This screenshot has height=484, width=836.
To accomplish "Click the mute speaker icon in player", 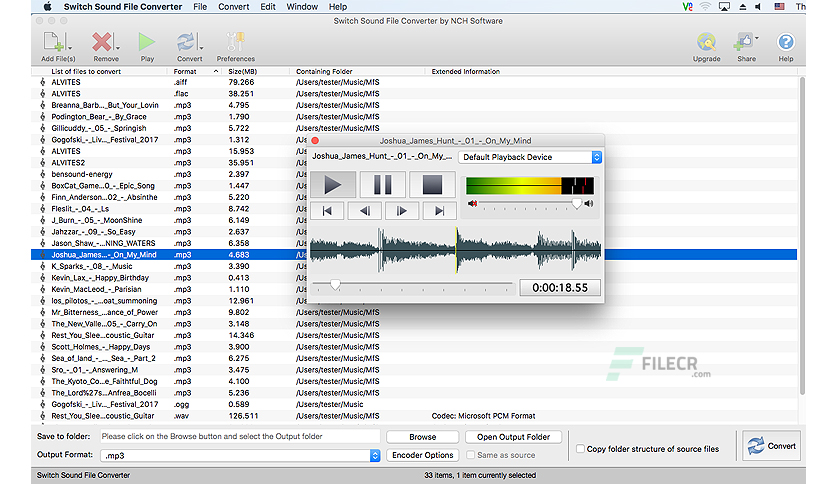I will [x=472, y=204].
